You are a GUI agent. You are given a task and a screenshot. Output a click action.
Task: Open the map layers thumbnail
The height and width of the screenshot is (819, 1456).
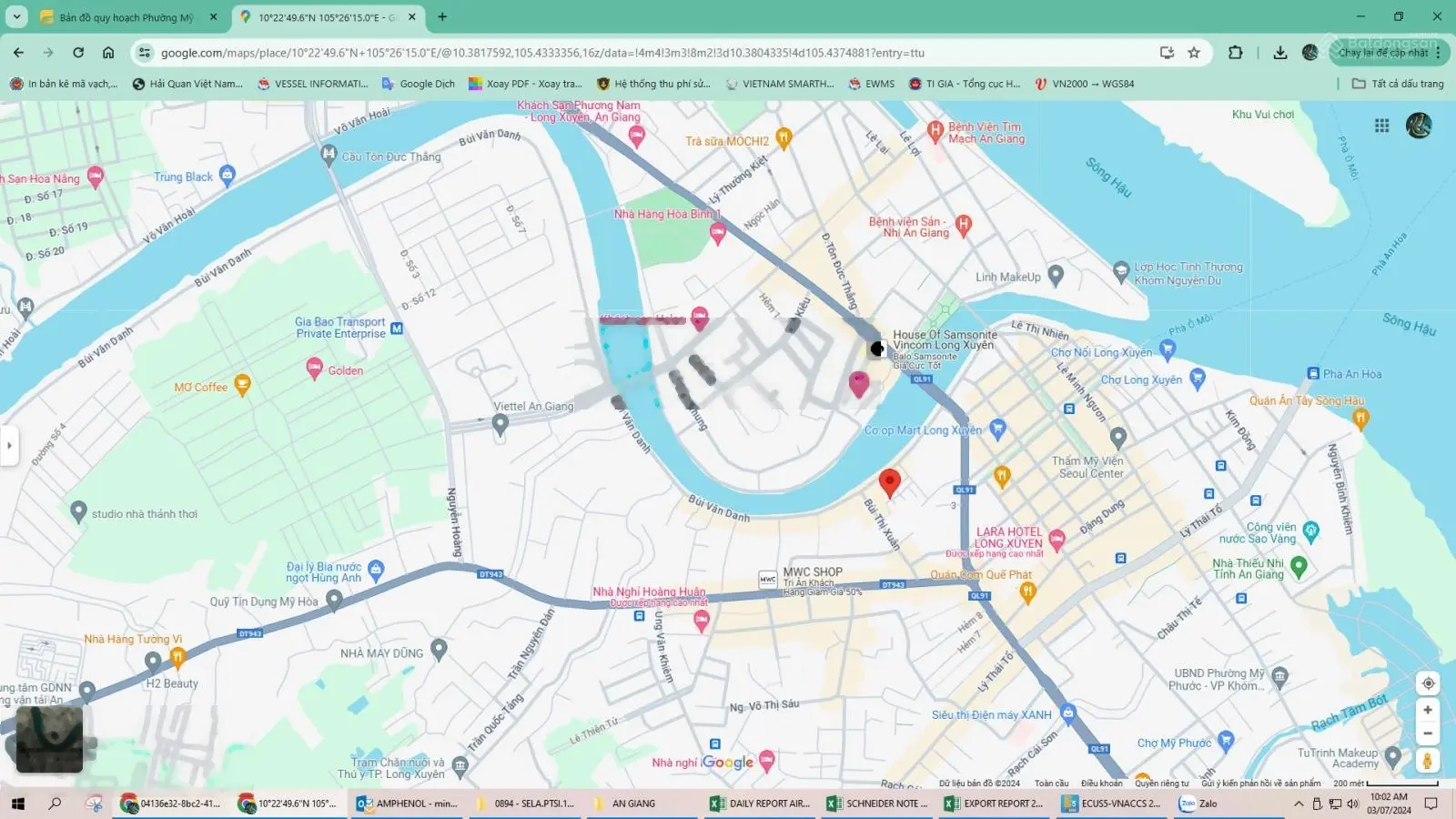coord(49,739)
